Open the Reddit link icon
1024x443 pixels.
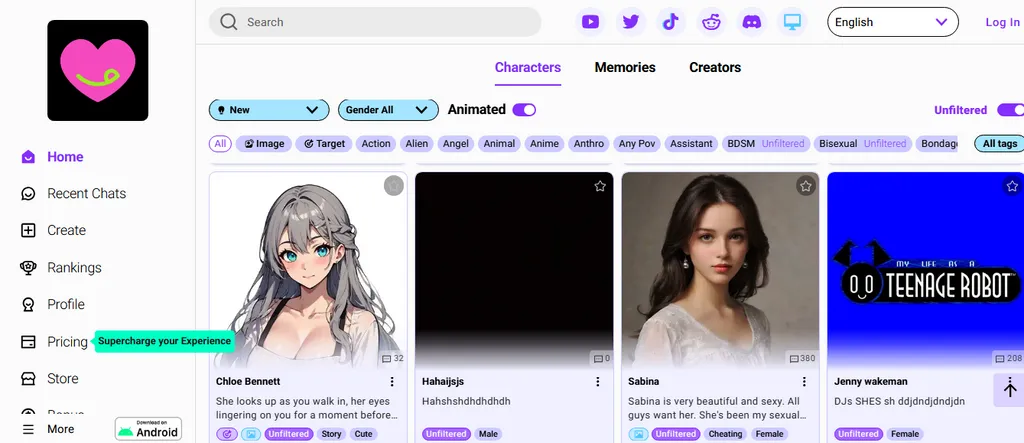(x=711, y=22)
